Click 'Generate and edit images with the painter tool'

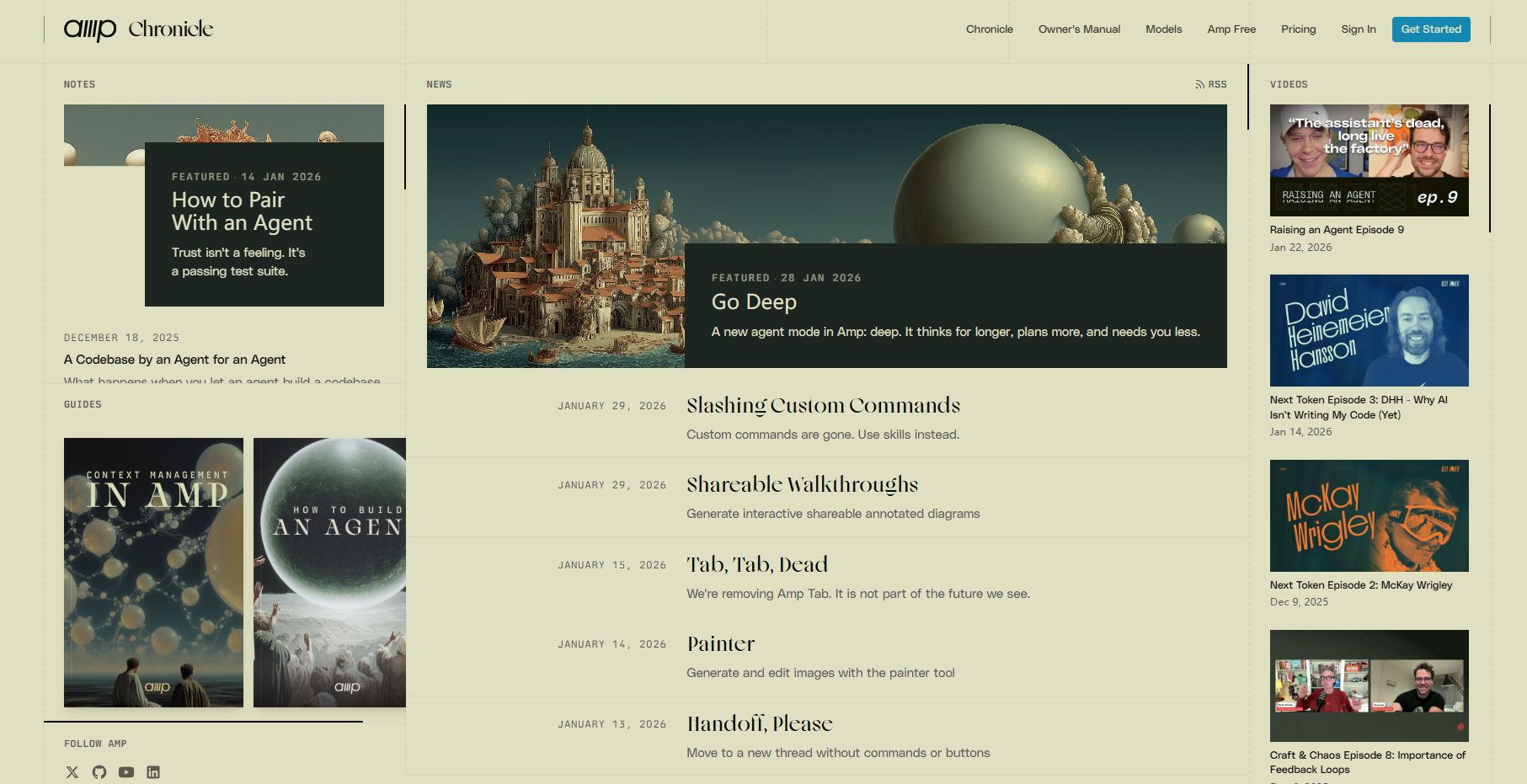click(x=820, y=673)
